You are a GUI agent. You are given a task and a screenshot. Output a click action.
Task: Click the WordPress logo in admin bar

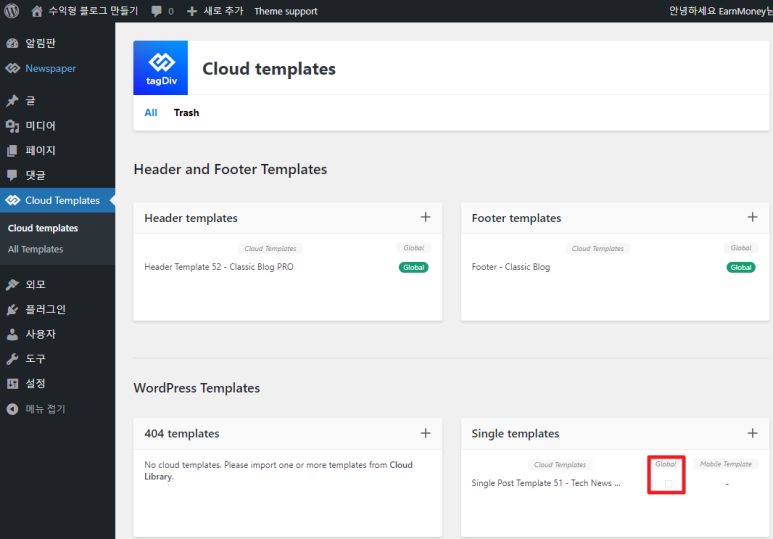[x=11, y=11]
